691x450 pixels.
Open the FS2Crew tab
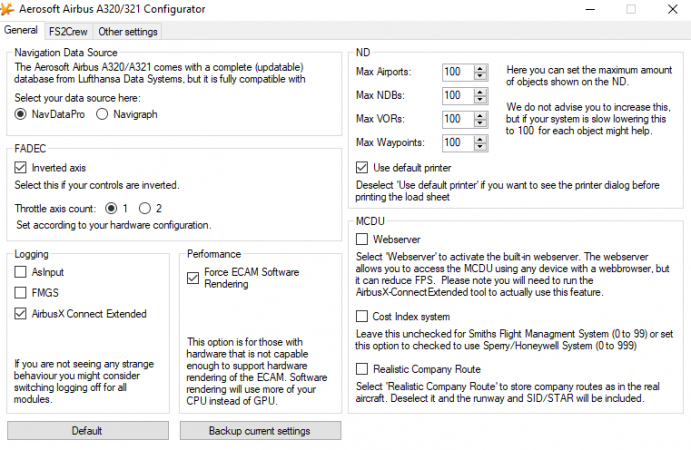pos(68,32)
